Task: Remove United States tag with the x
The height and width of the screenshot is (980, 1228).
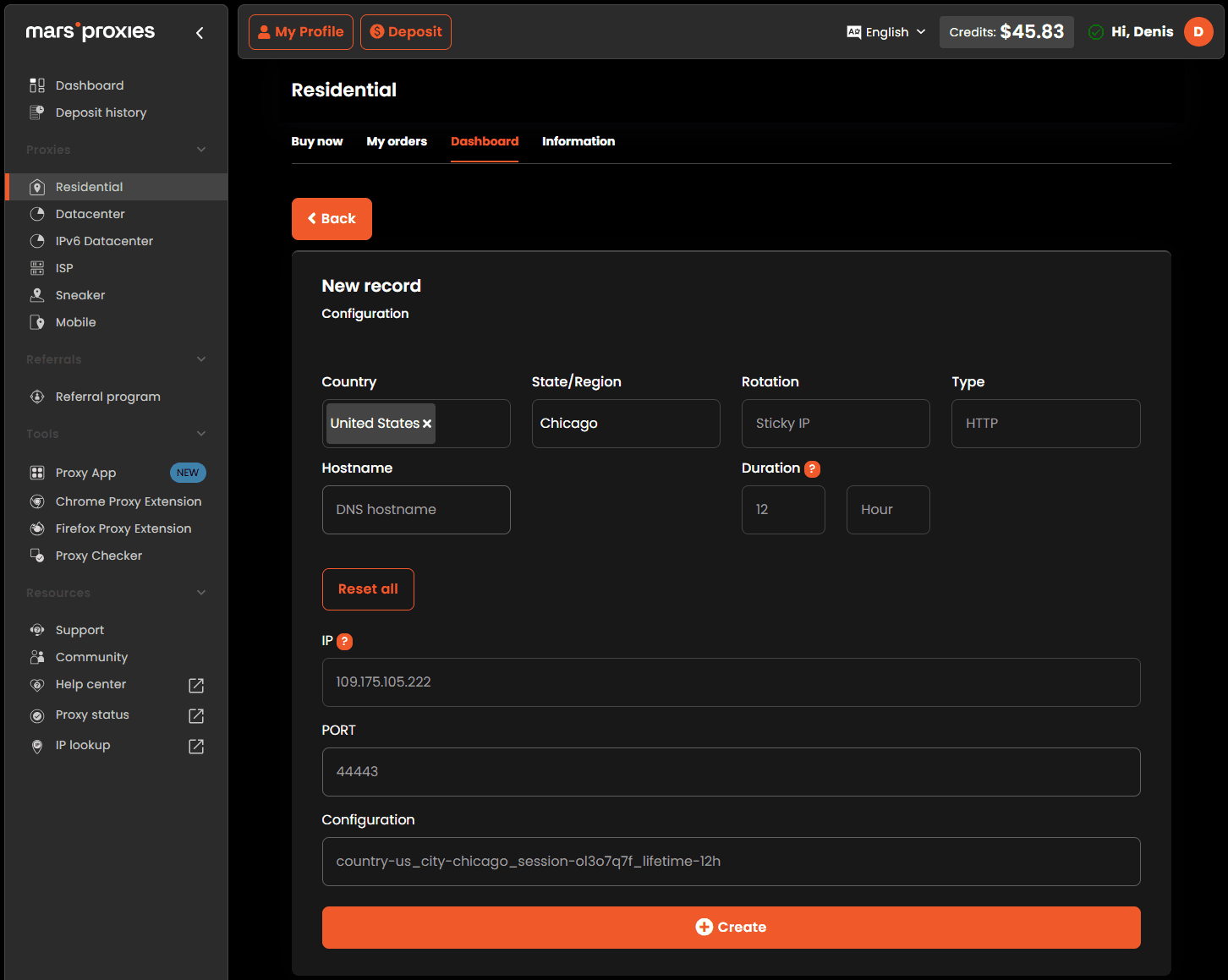Action: tap(427, 424)
